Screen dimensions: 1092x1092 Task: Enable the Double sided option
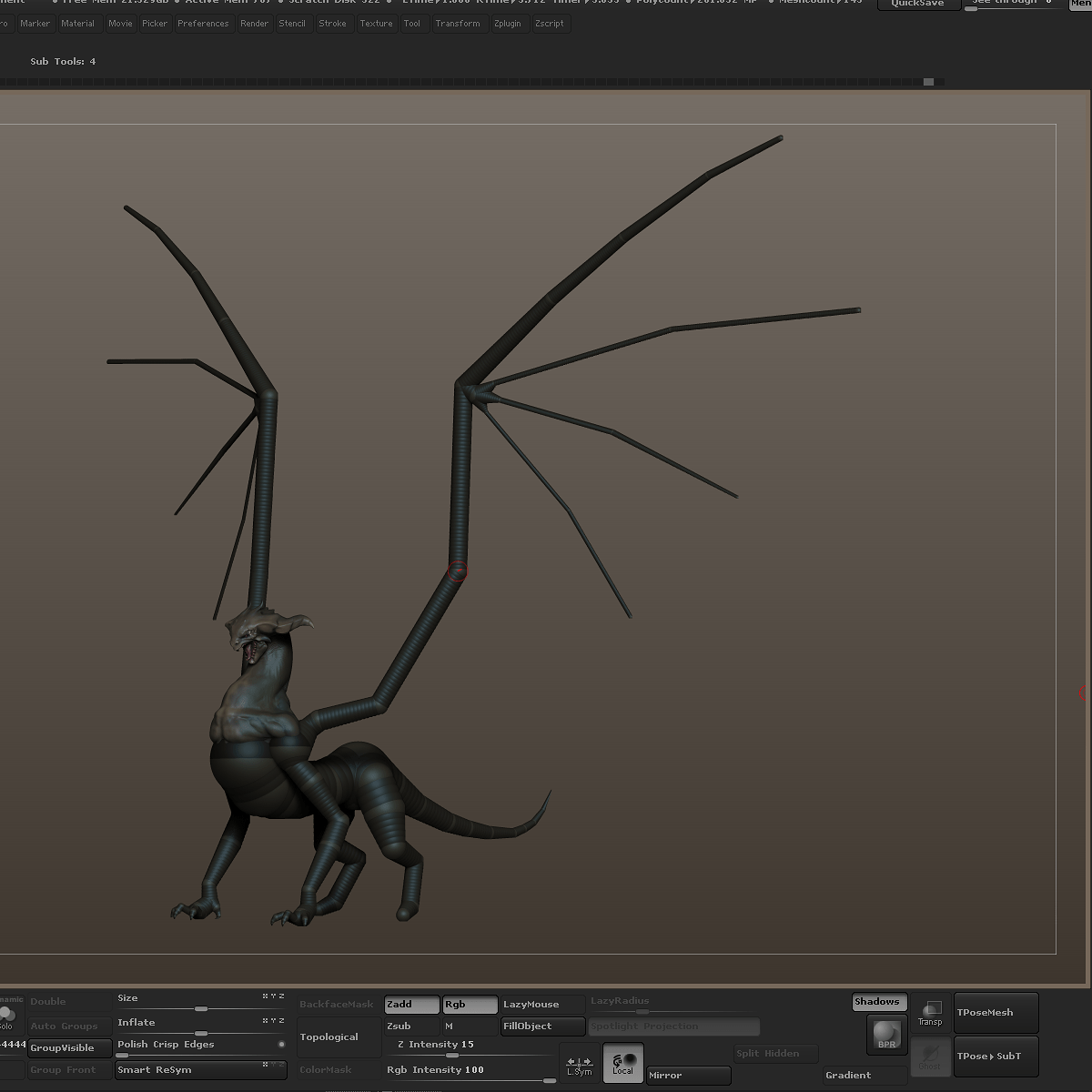click(x=69, y=1002)
